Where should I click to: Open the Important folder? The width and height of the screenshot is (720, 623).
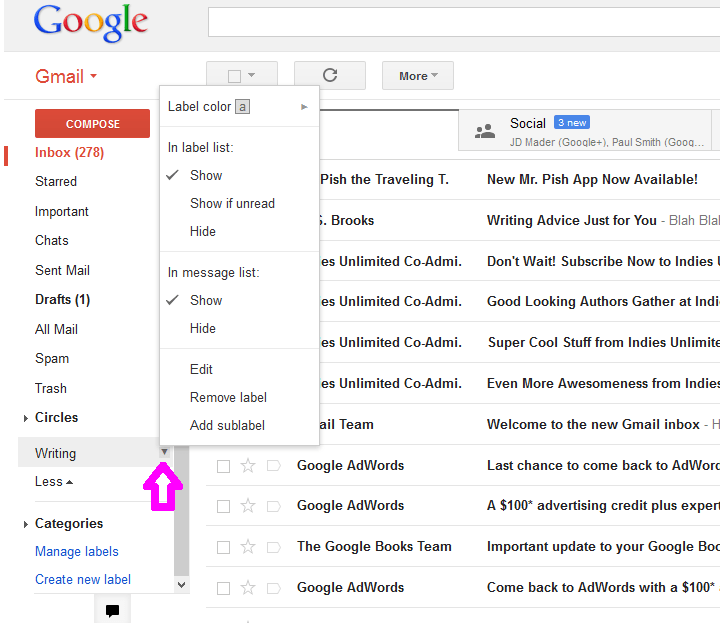(x=62, y=212)
